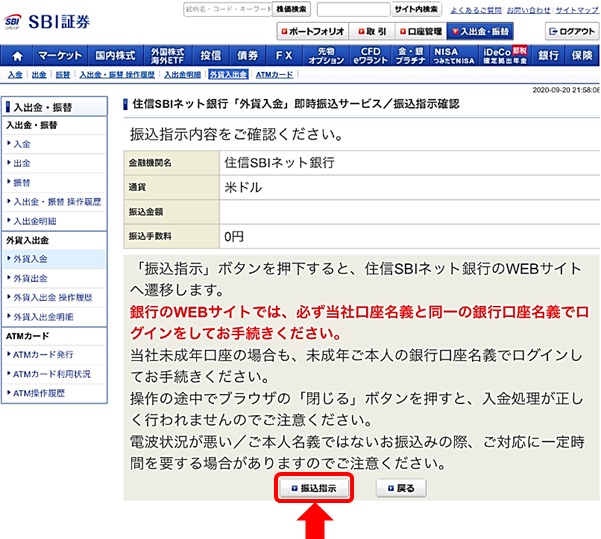Viewport: 601px width, 539px height.
Task: Select the マーケット tab
Action: click(x=61, y=55)
